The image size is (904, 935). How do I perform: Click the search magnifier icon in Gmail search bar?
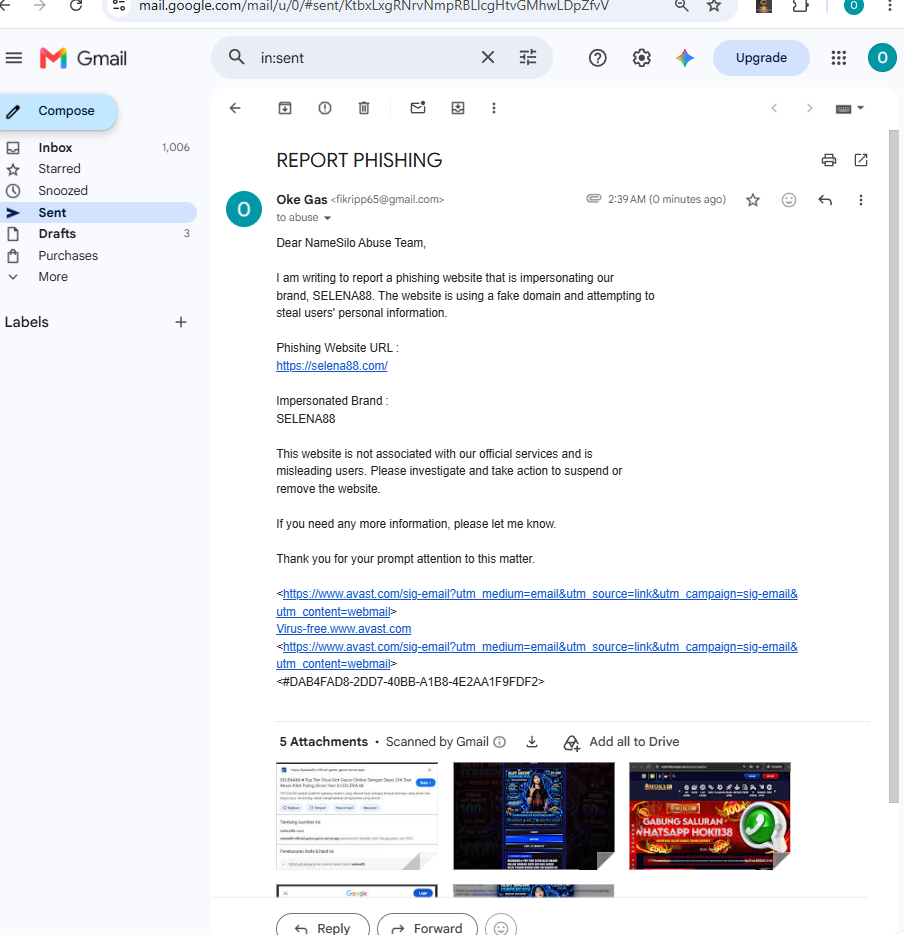[x=237, y=57]
